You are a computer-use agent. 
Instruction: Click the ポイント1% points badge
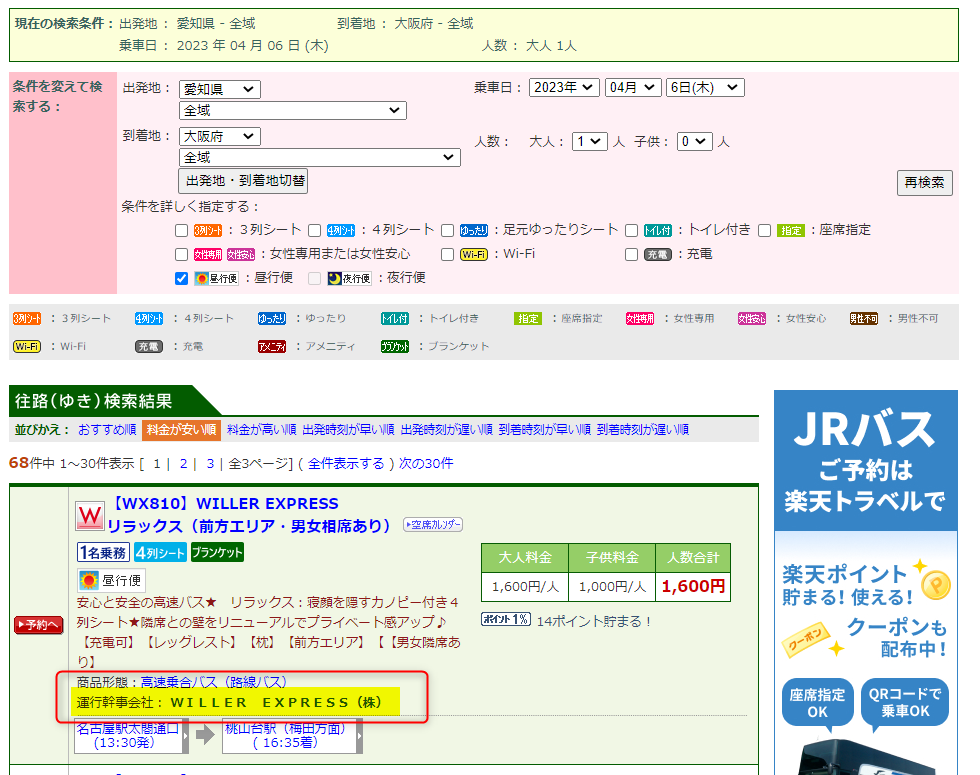point(506,620)
